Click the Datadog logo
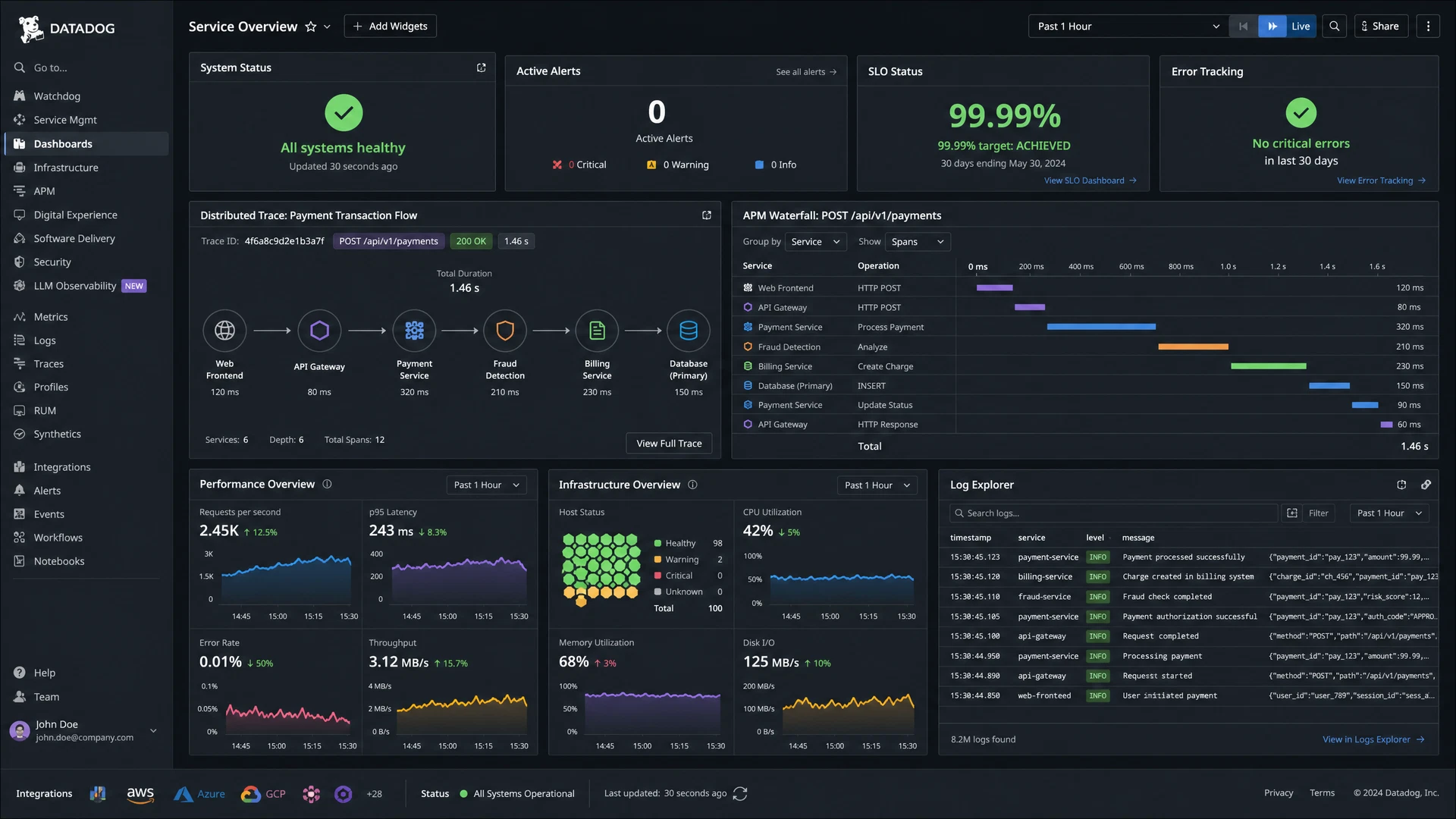The width and height of the screenshot is (1456, 819). tap(67, 28)
